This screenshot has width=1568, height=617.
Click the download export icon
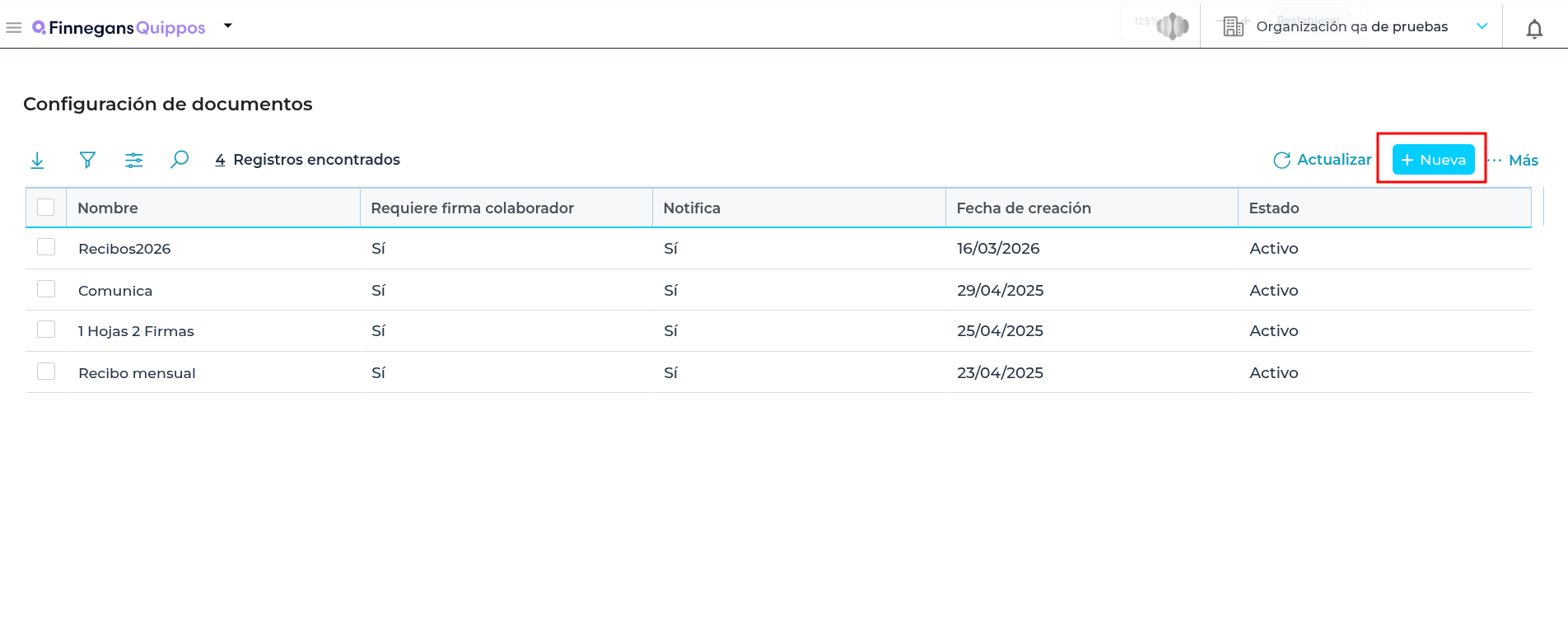pos(37,160)
